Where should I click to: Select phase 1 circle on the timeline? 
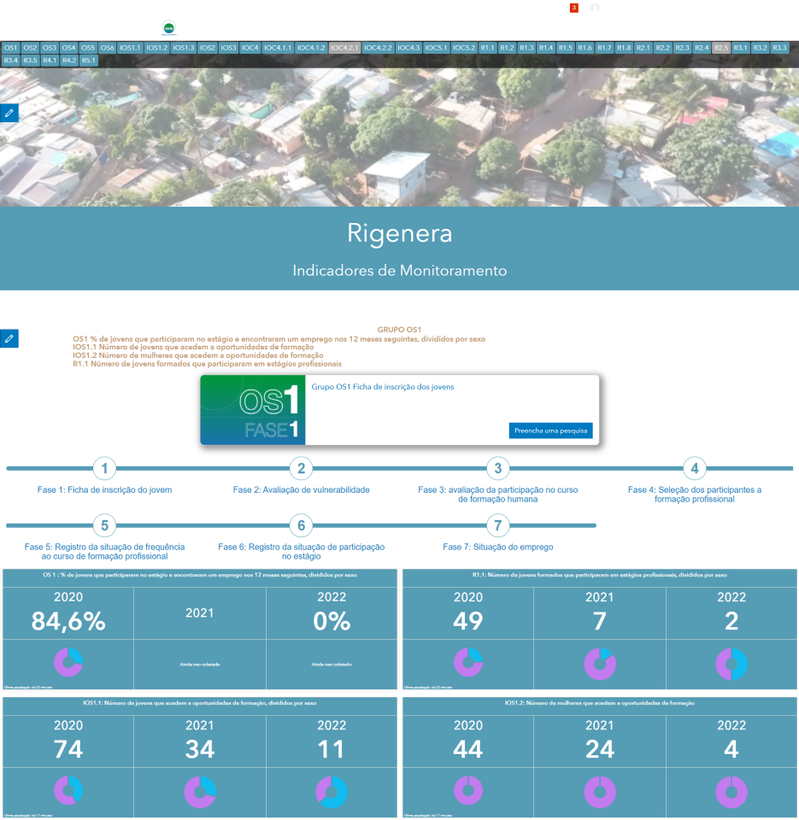pos(105,468)
